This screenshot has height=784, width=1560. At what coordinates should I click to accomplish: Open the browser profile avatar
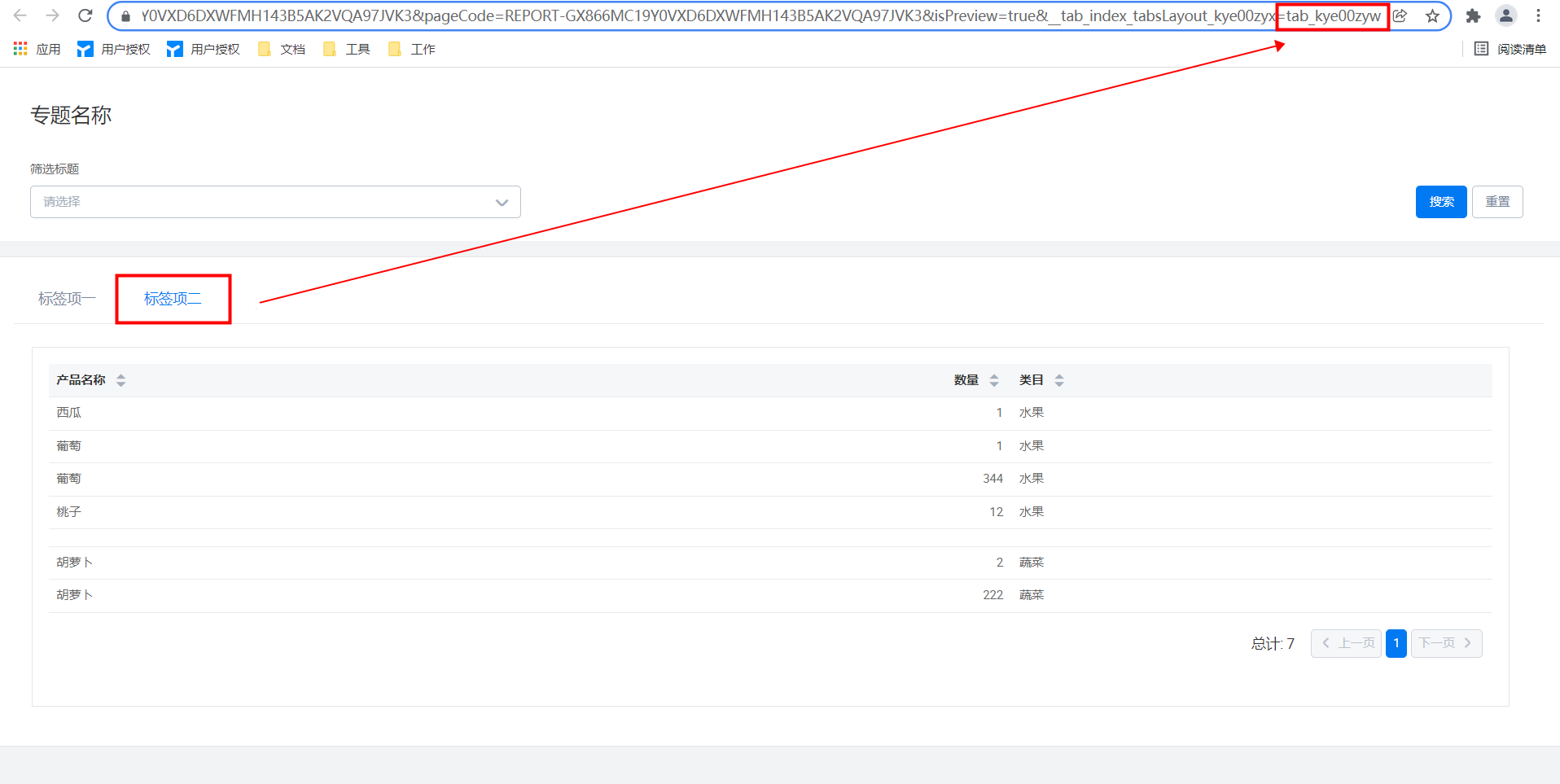tap(1506, 15)
